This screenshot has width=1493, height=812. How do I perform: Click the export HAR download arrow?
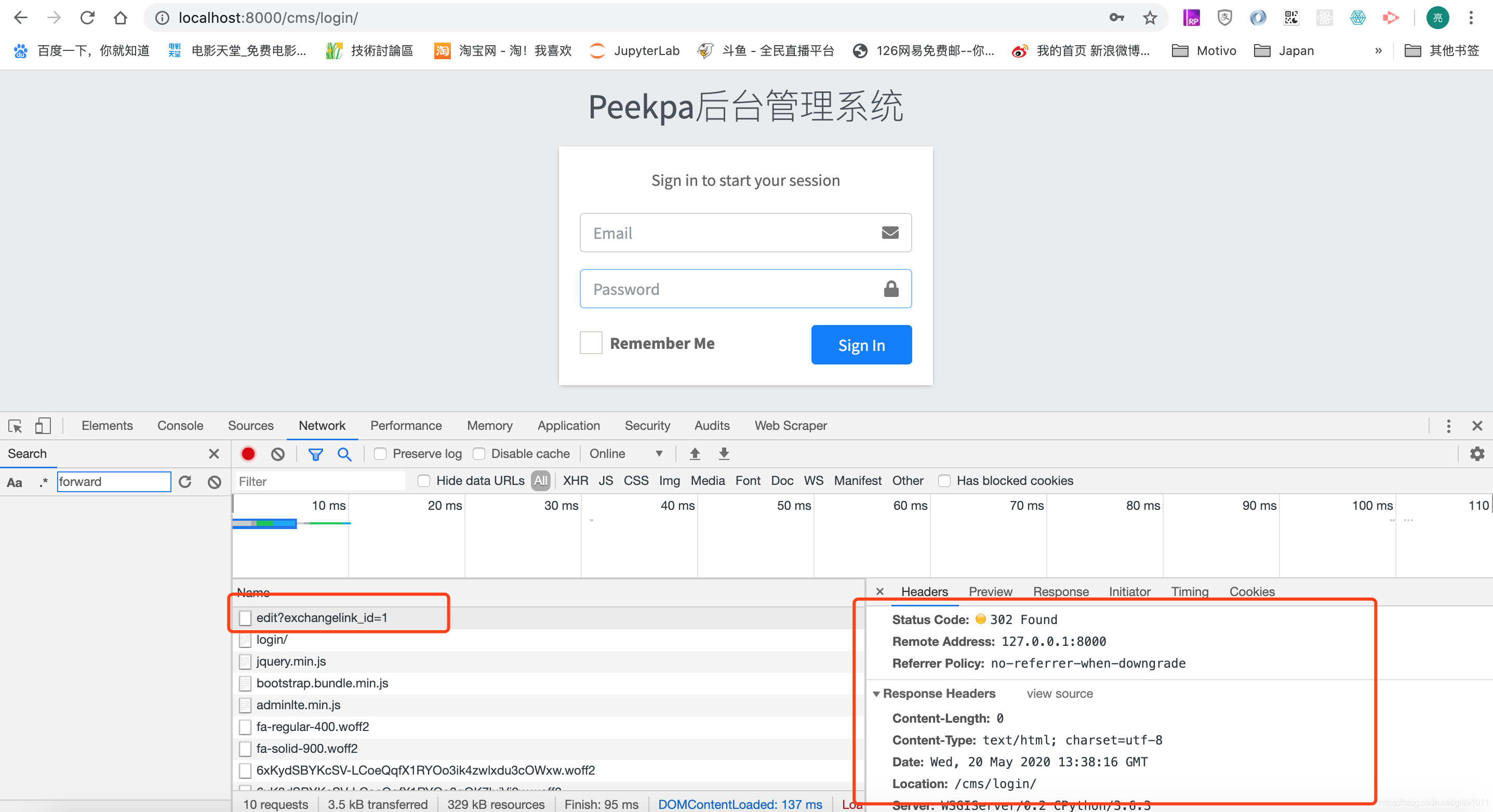click(x=723, y=453)
